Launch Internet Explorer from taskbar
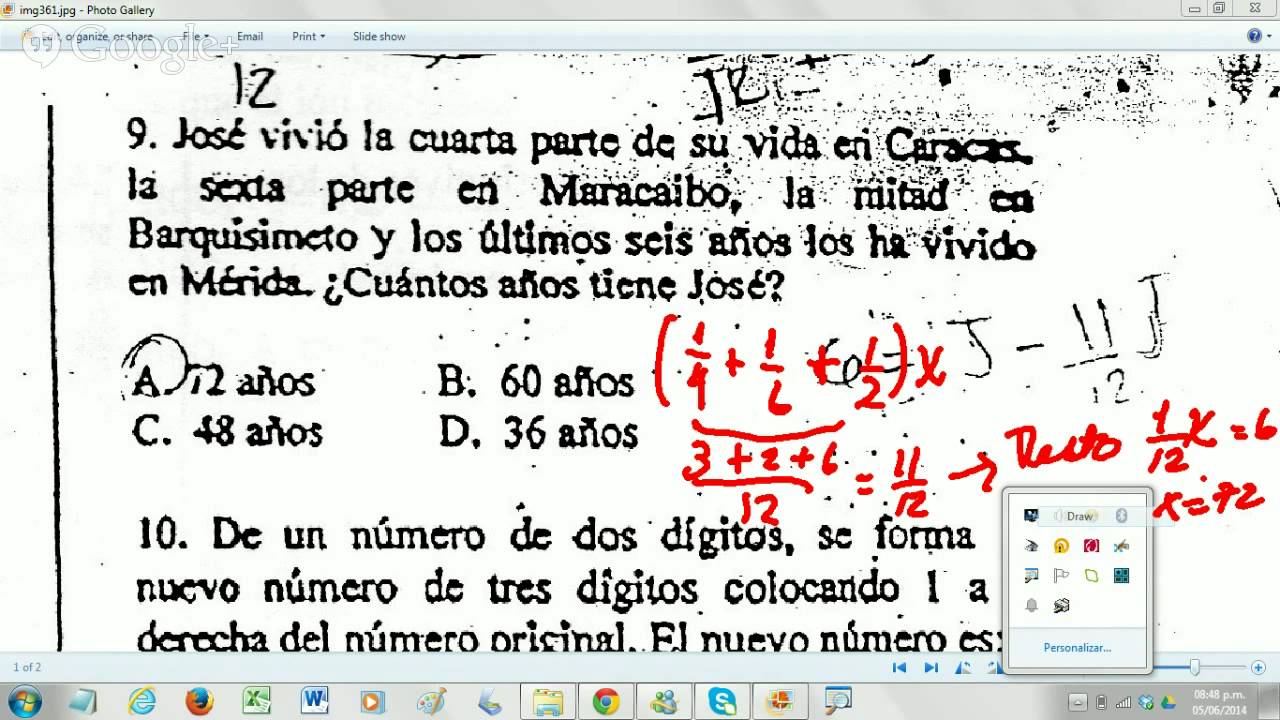1280x720 pixels. (141, 702)
